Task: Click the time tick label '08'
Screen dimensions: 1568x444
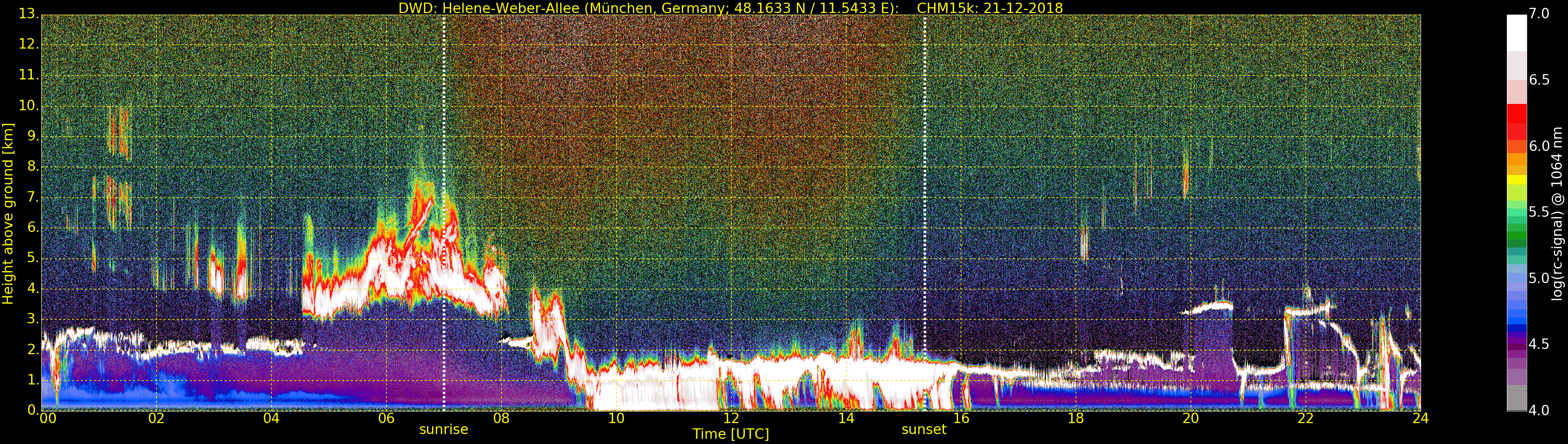Action: 502,418
